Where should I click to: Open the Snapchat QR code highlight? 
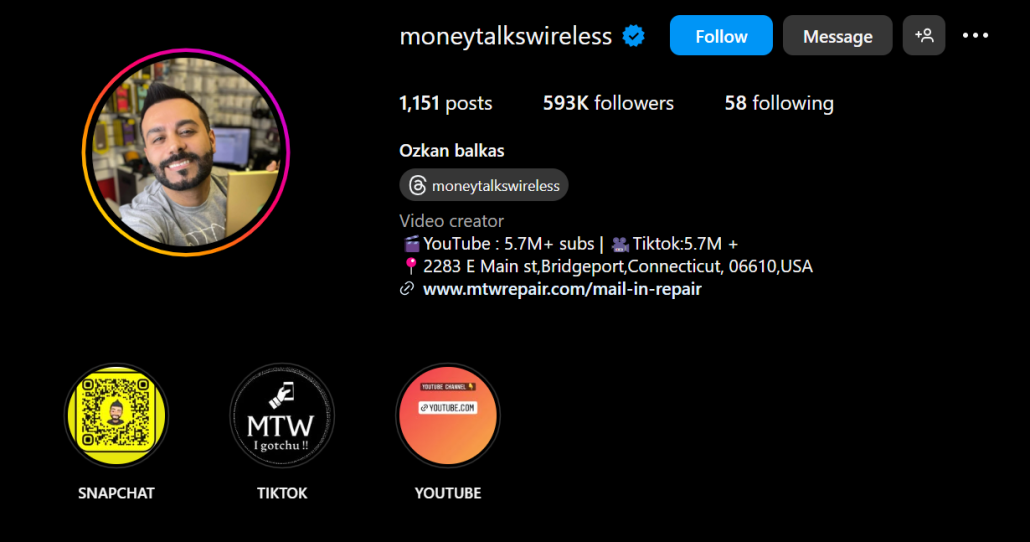coord(116,415)
